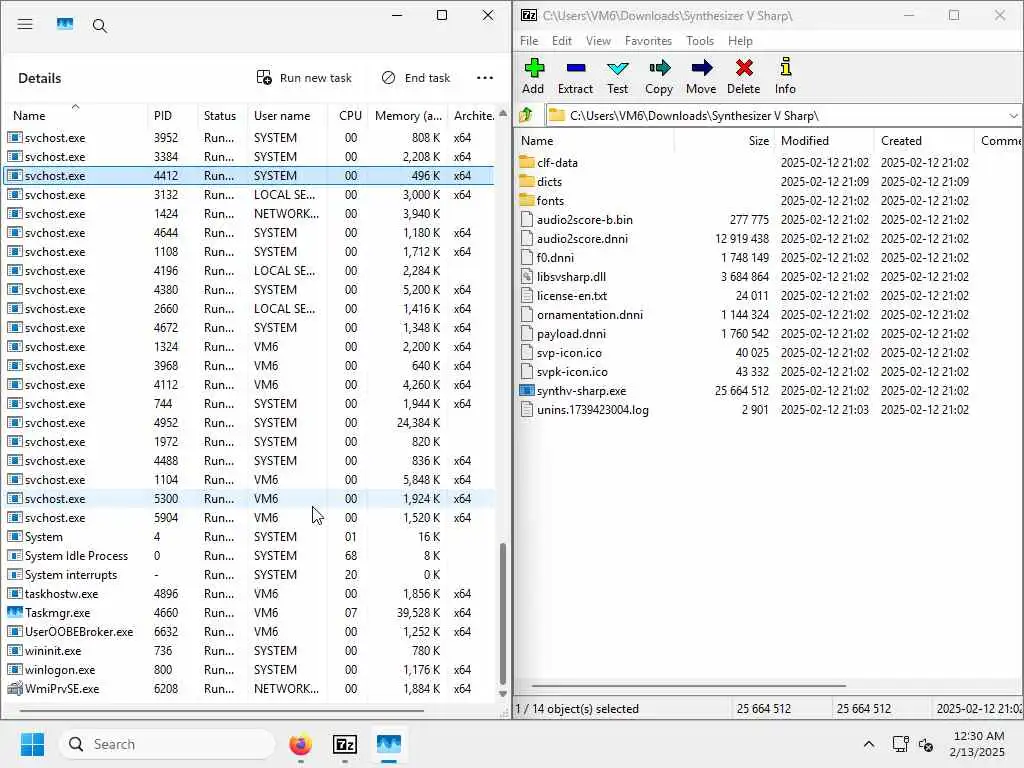Sort 7-Zip files by Modified column
The height and width of the screenshot is (768, 1024).
825,140
